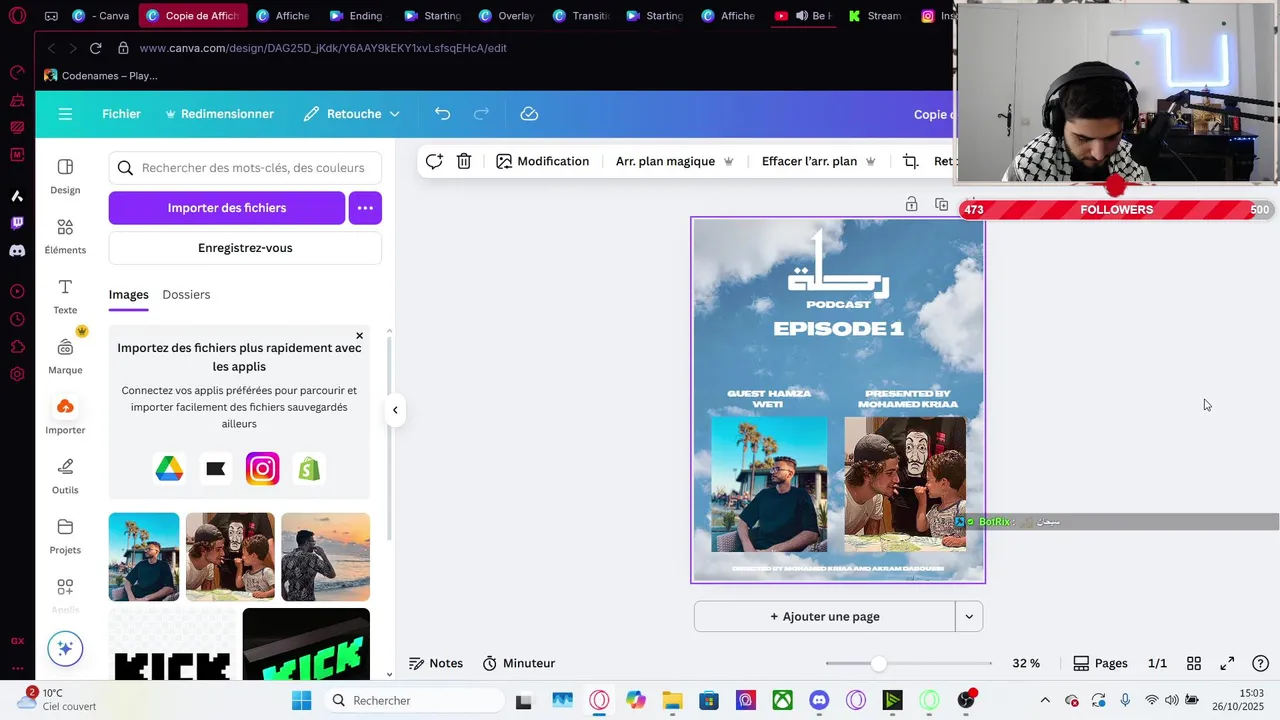Connect Shopify app for imports
This screenshot has width=1280, height=720.
coord(309,468)
